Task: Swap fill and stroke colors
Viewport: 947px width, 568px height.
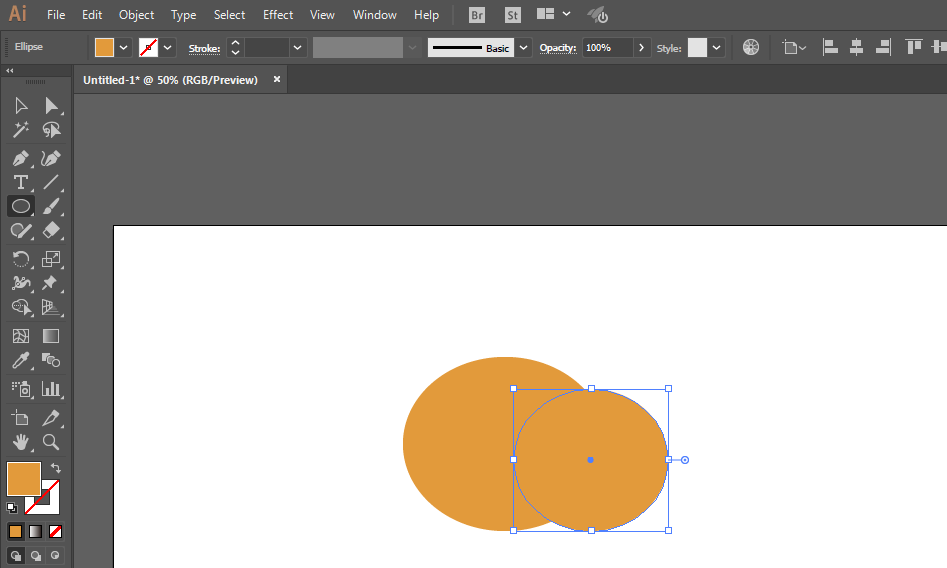Action: (x=56, y=468)
